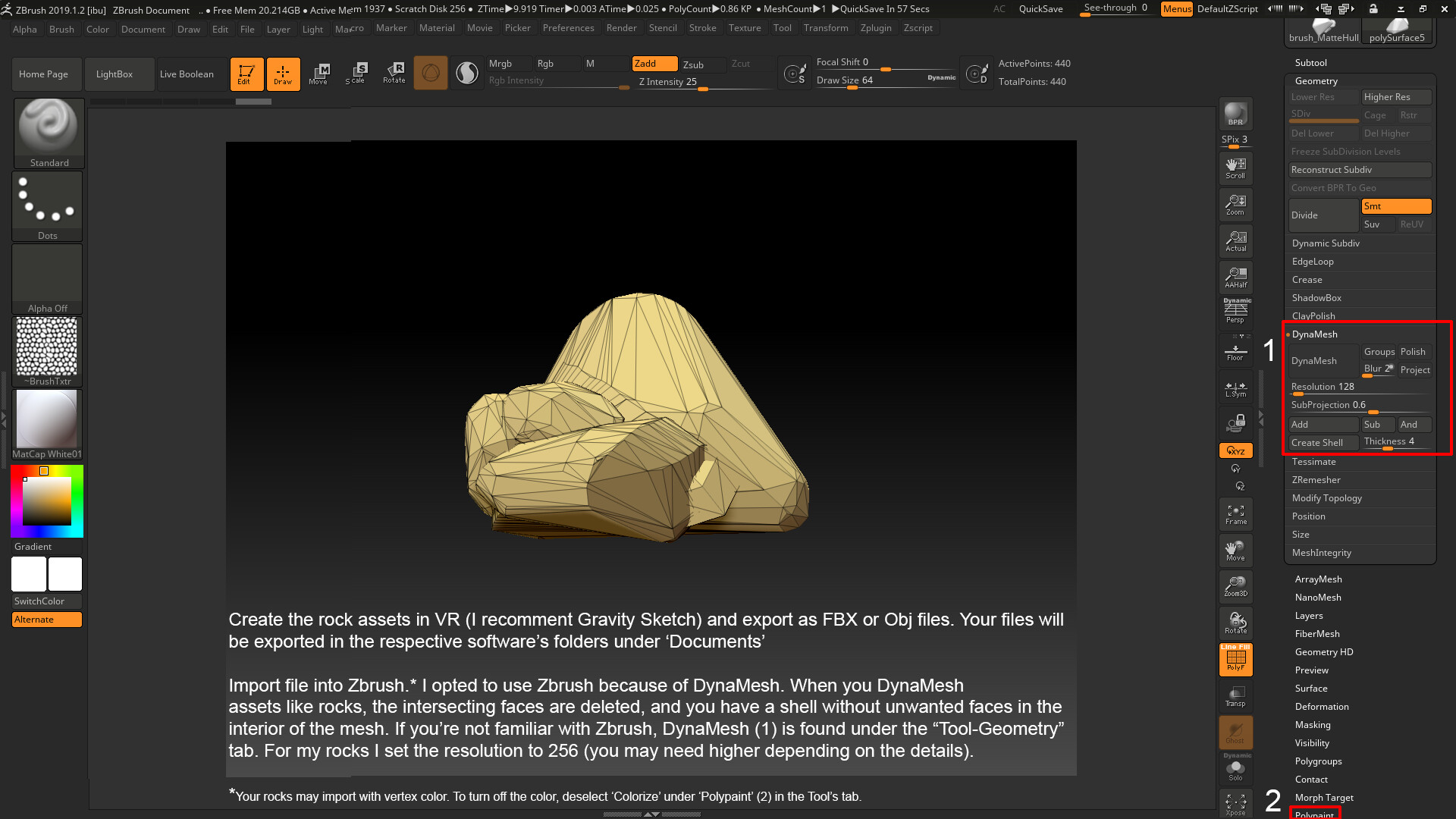The height and width of the screenshot is (819, 1456).
Task: Toggle the Smt smooth option
Action: coord(1396,206)
